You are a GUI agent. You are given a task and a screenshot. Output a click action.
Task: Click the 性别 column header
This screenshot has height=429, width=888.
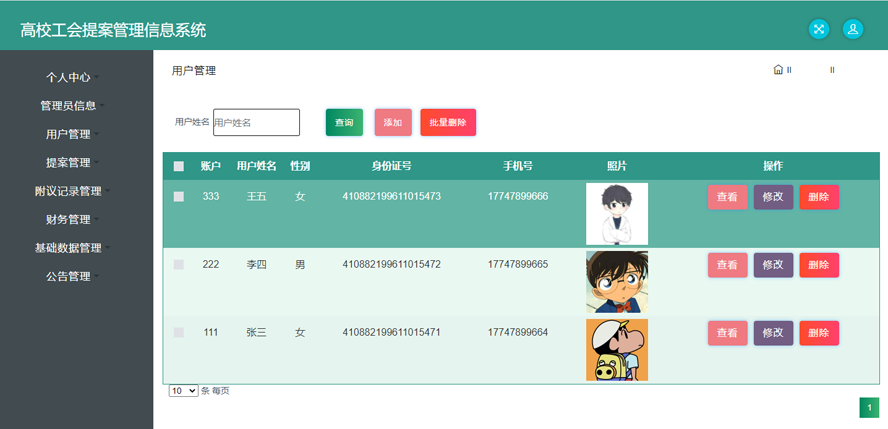pyautogui.click(x=300, y=166)
